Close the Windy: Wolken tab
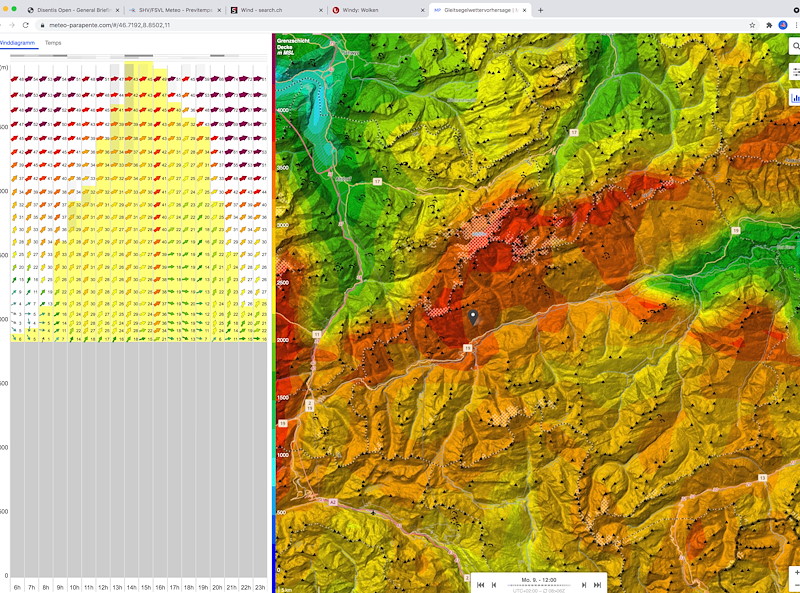The width and height of the screenshot is (800, 593). point(422,10)
